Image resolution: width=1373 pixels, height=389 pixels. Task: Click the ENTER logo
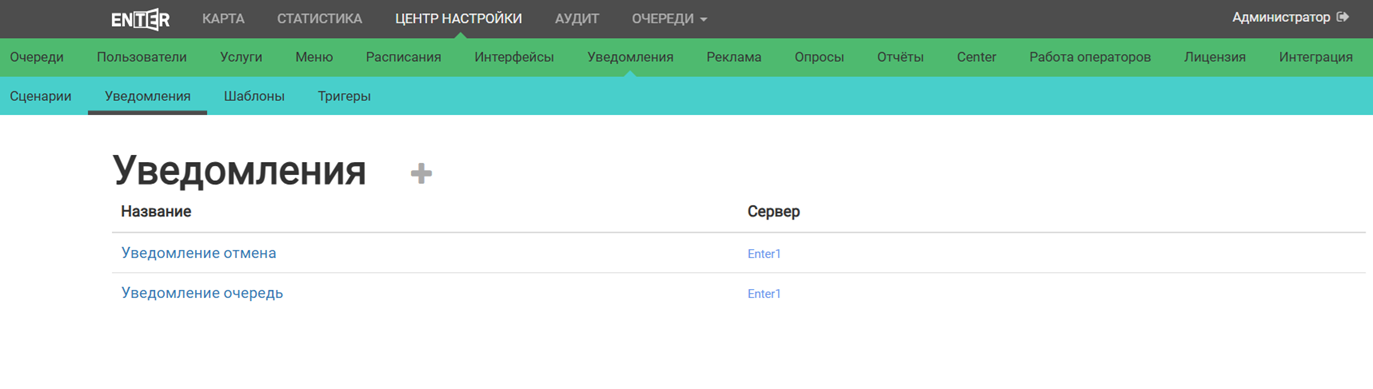tap(140, 18)
